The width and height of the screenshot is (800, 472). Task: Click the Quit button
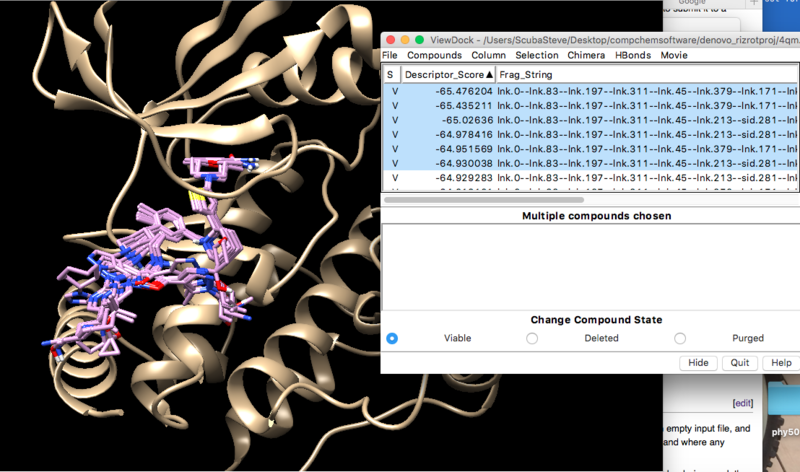point(739,363)
